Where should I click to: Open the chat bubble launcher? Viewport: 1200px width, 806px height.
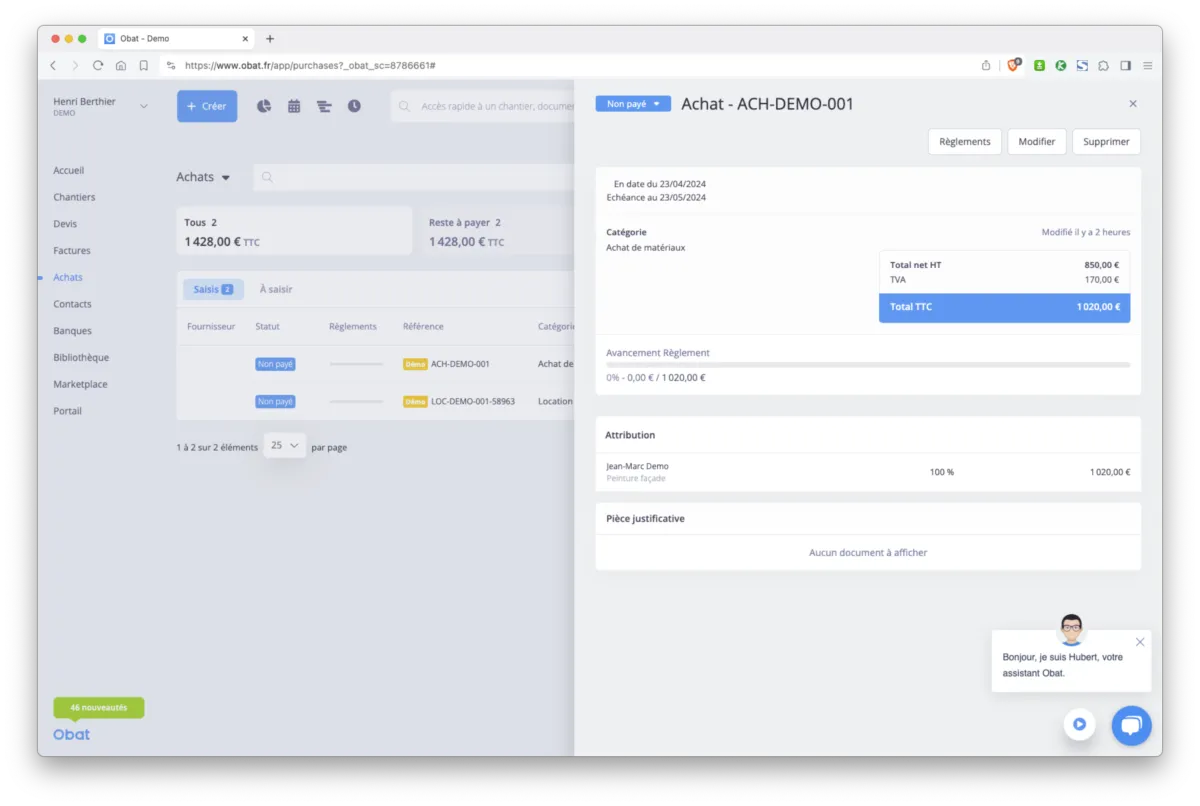[1131, 726]
